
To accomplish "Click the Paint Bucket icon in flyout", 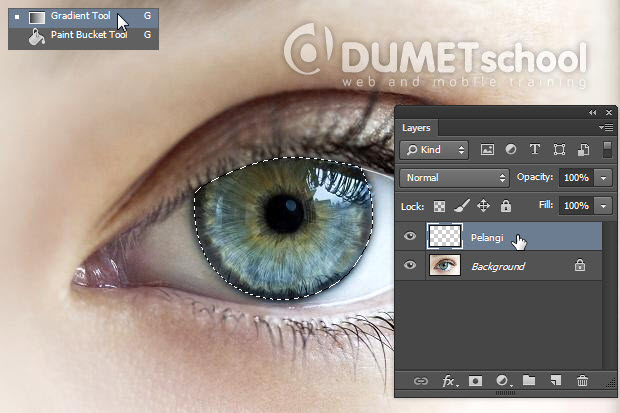I will pyautogui.click(x=36, y=37).
